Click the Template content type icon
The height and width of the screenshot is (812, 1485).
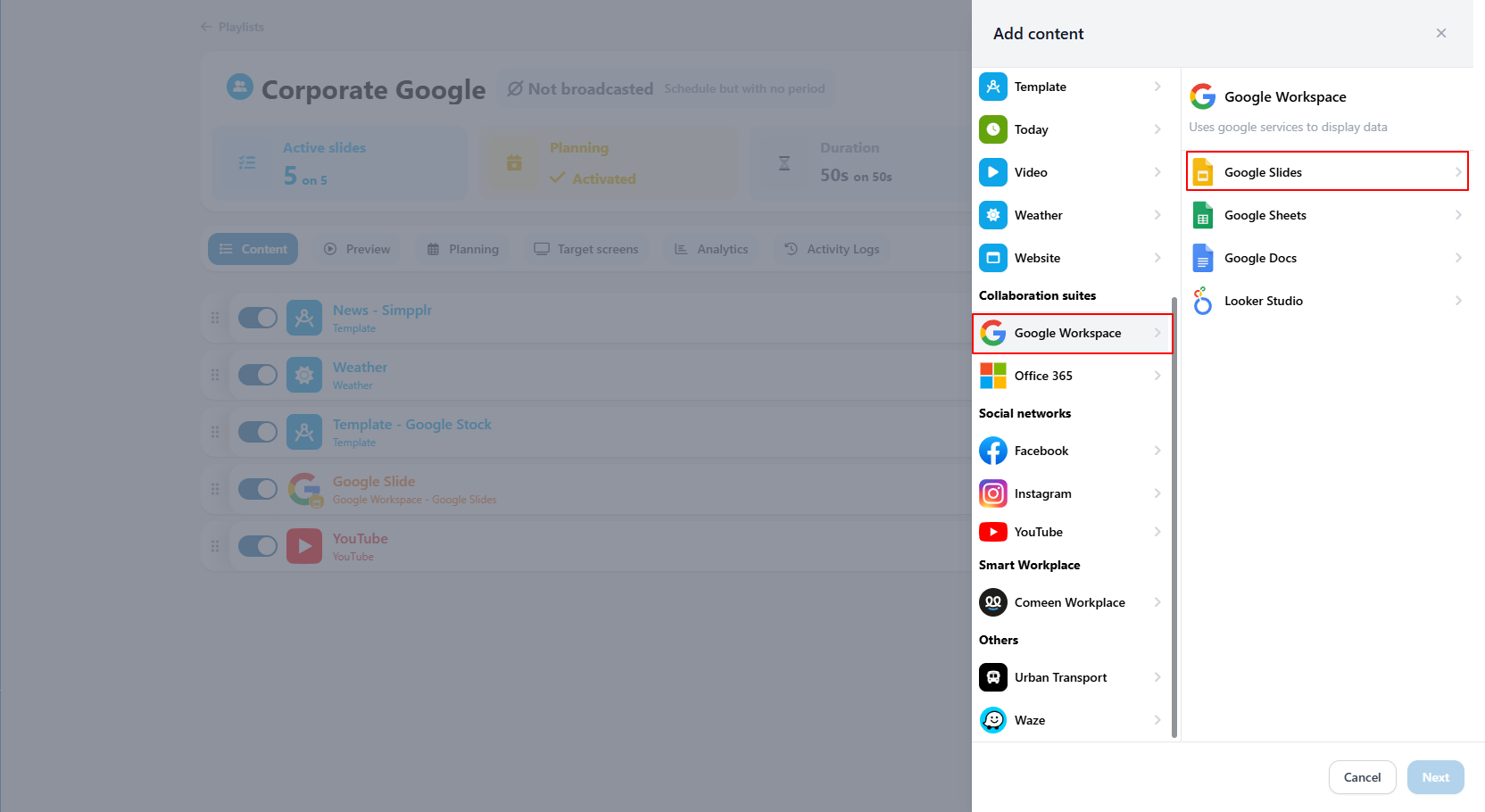point(993,87)
